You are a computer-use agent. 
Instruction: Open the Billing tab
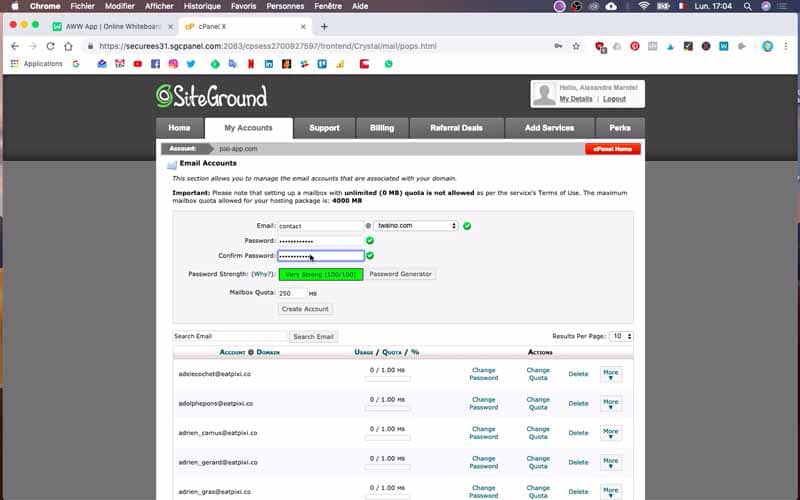pyautogui.click(x=382, y=128)
